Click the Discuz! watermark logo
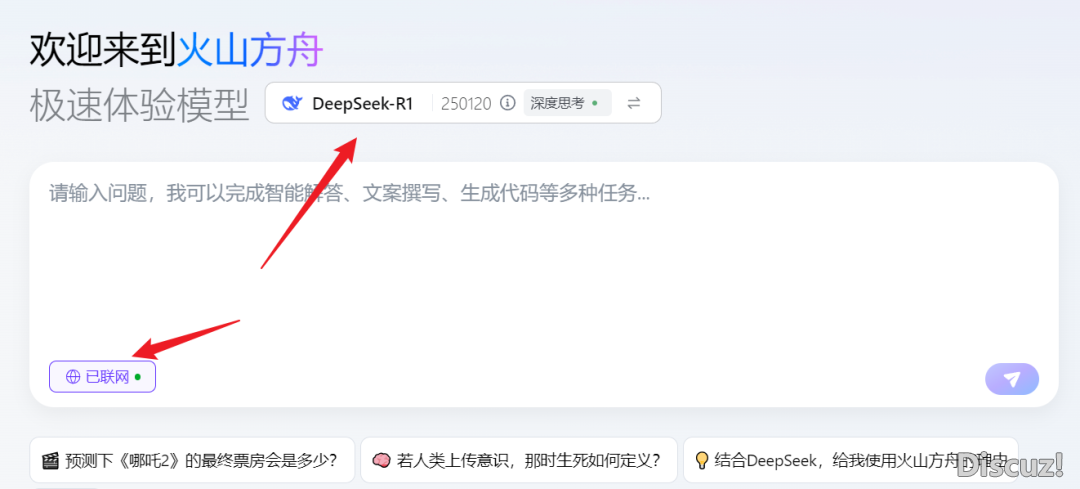 pyautogui.click(x=1009, y=465)
